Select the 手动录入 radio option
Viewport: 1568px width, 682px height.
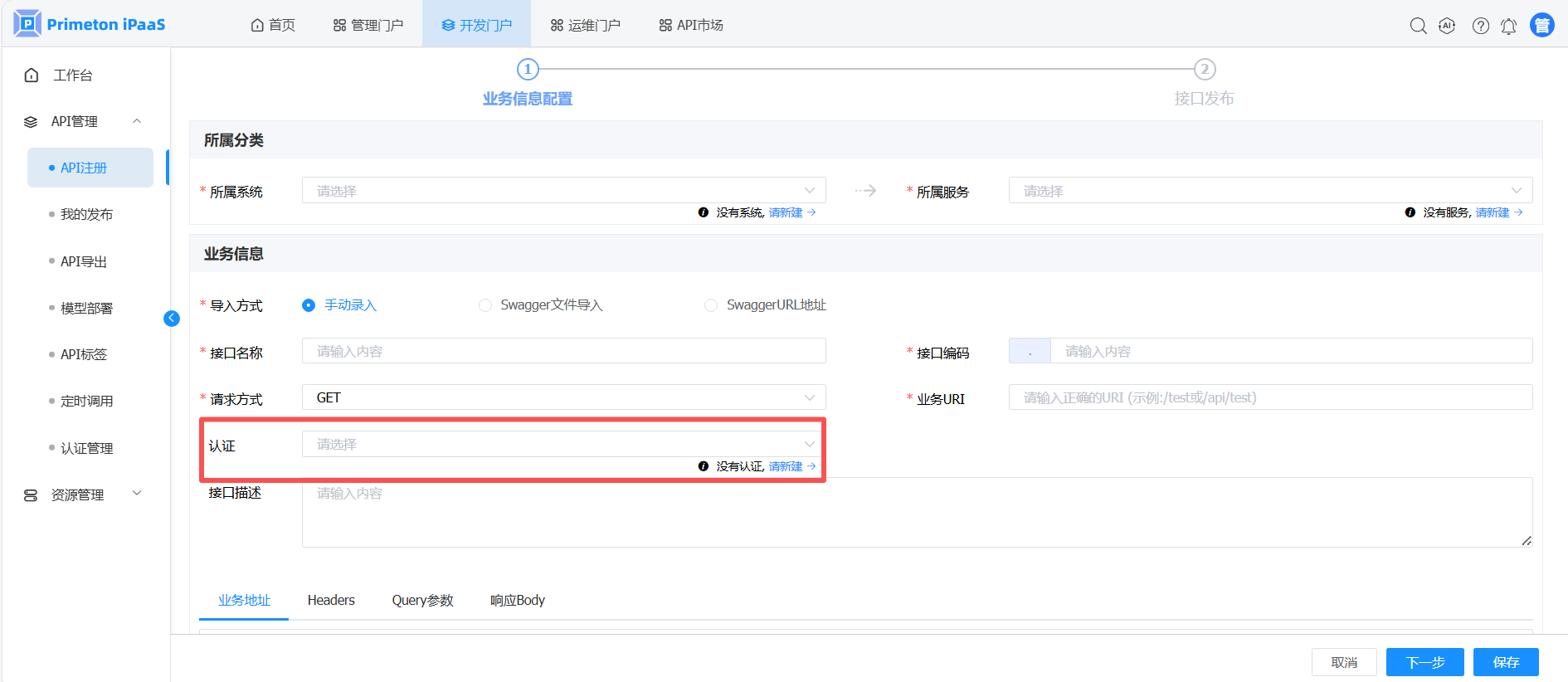pyautogui.click(x=309, y=305)
